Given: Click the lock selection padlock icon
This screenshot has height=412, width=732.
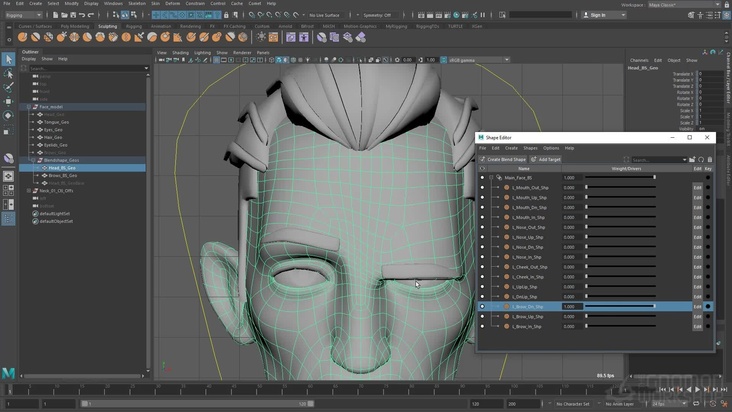Looking at the screenshot, I should pos(226,15).
